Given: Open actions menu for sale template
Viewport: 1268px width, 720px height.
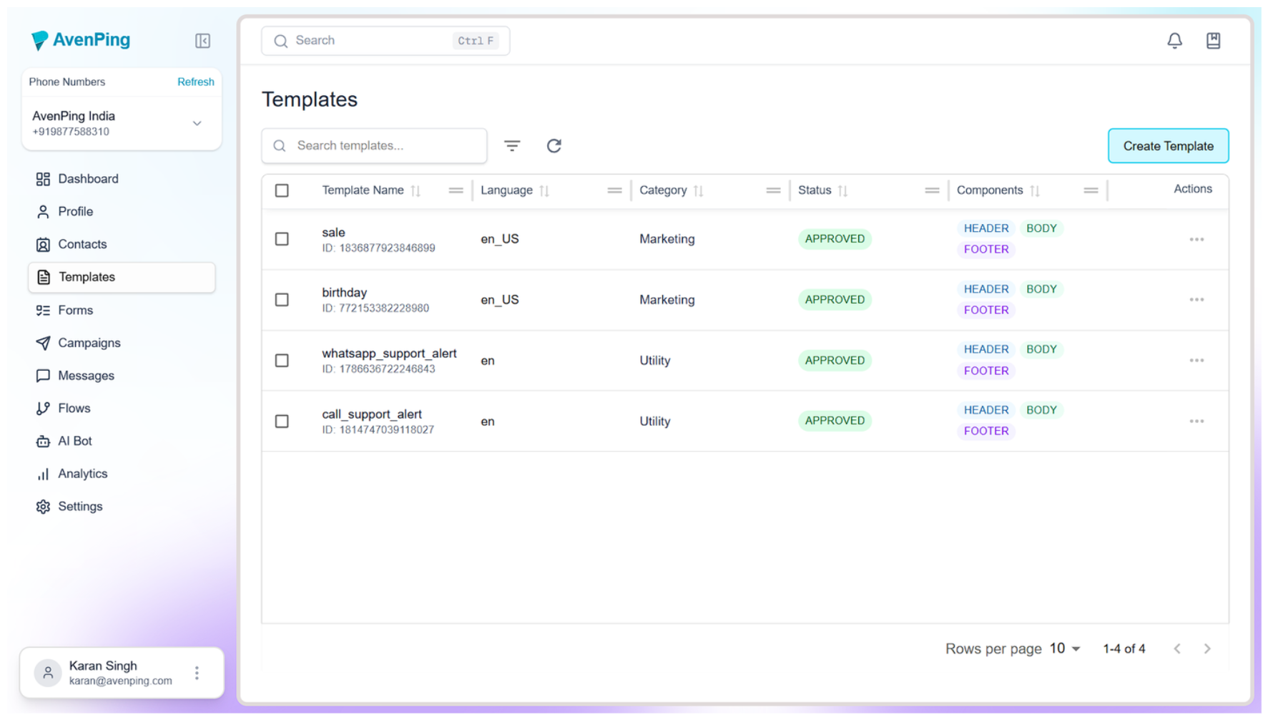Looking at the screenshot, I should tap(1196, 240).
